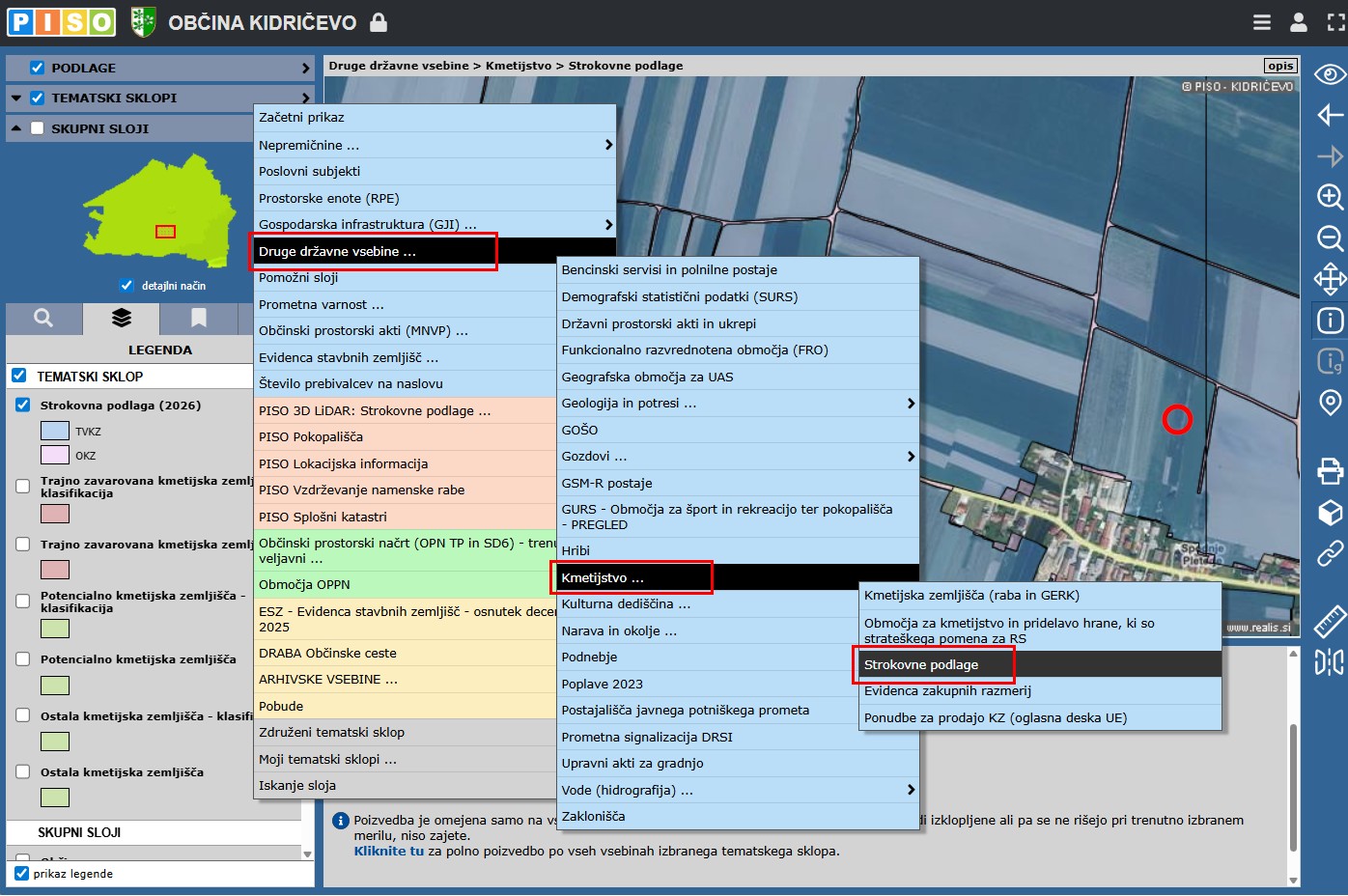Select Evidenca zakupnih razmerij menu entry
Viewport: 1348px width, 896px height.
[x=947, y=691]
